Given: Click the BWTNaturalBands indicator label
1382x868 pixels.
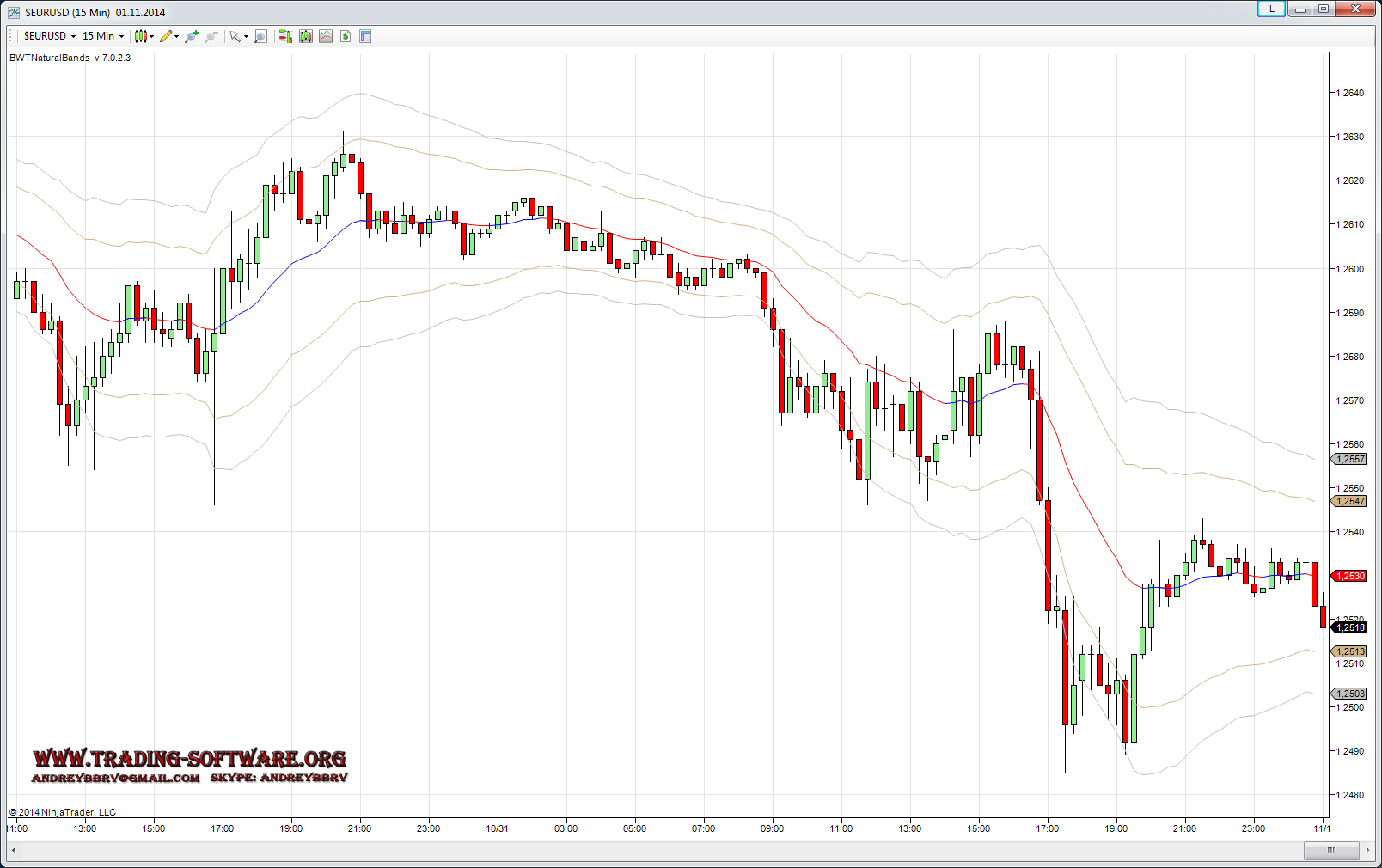Looking at the screenshot, I should coord(70,58).
